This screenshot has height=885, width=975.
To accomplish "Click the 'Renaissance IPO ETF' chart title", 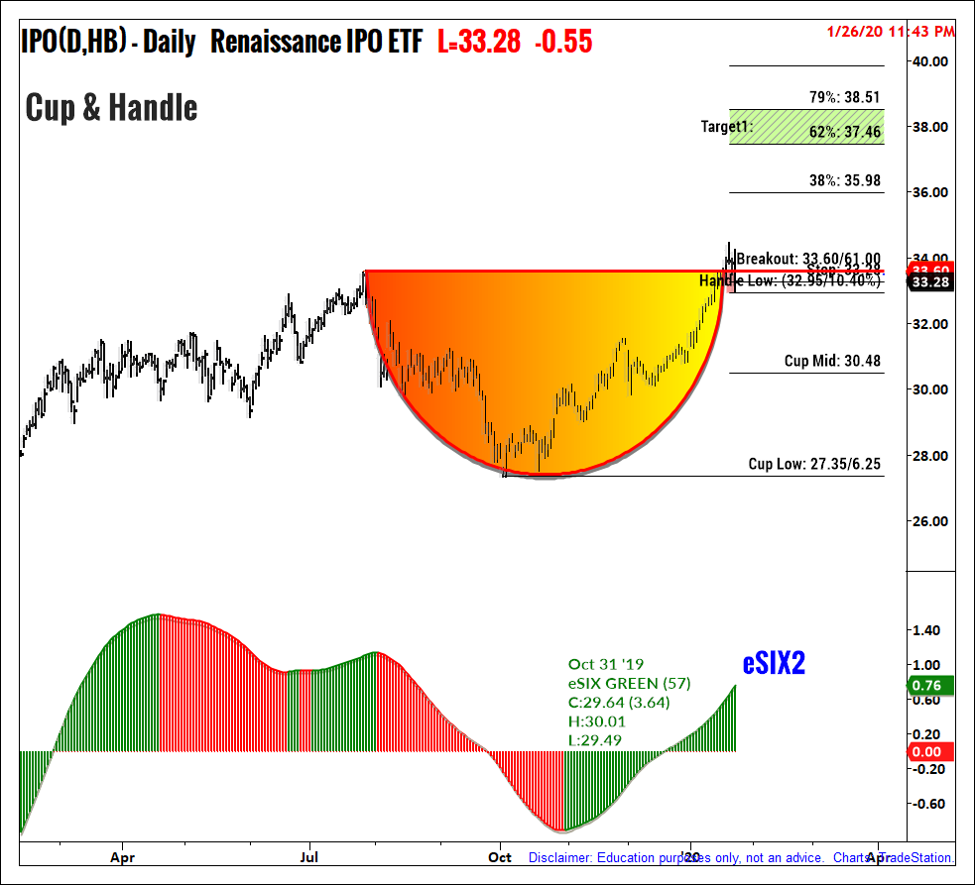I will pos(317,42).
